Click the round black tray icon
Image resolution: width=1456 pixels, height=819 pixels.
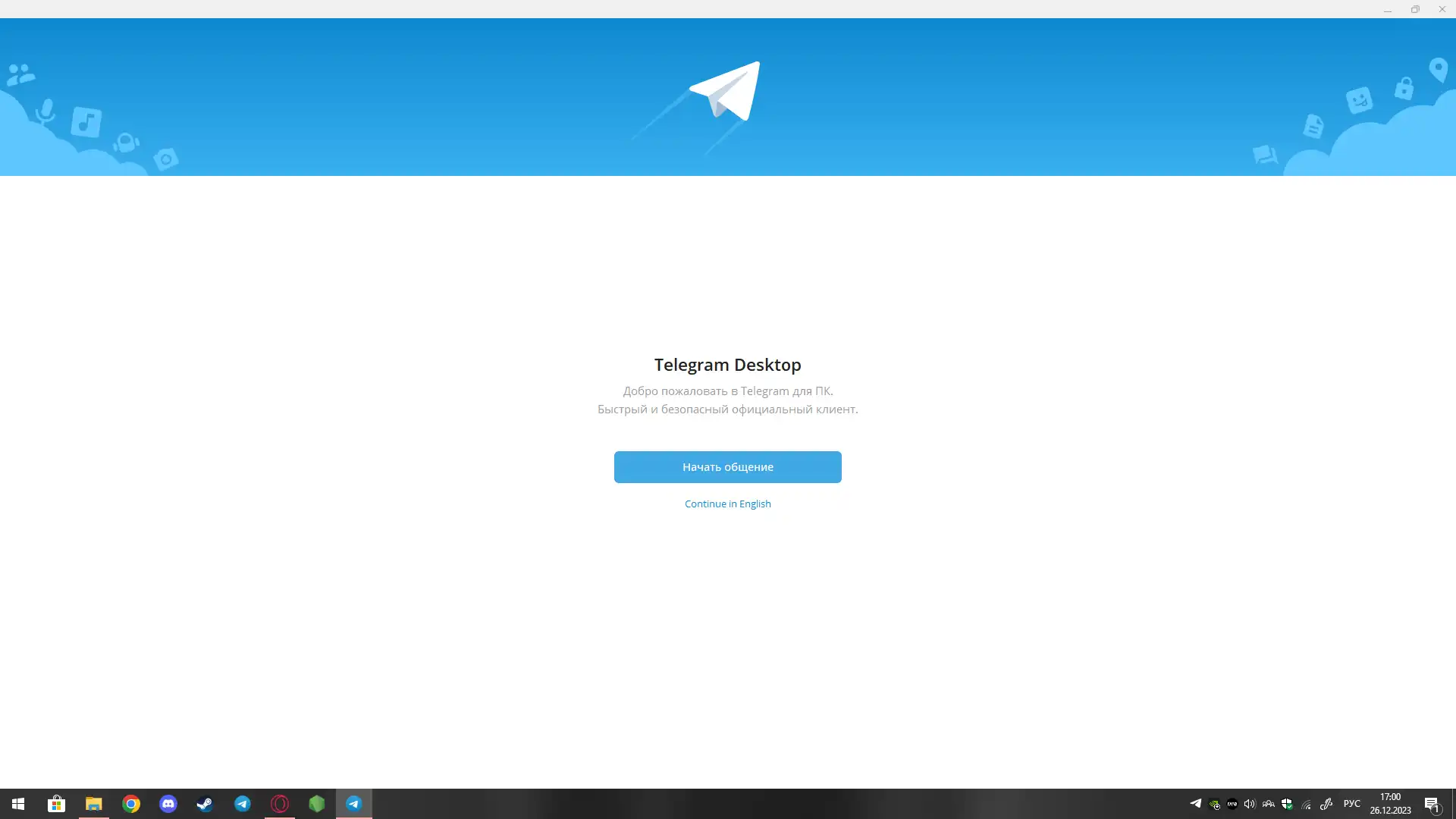point(1232,804)
